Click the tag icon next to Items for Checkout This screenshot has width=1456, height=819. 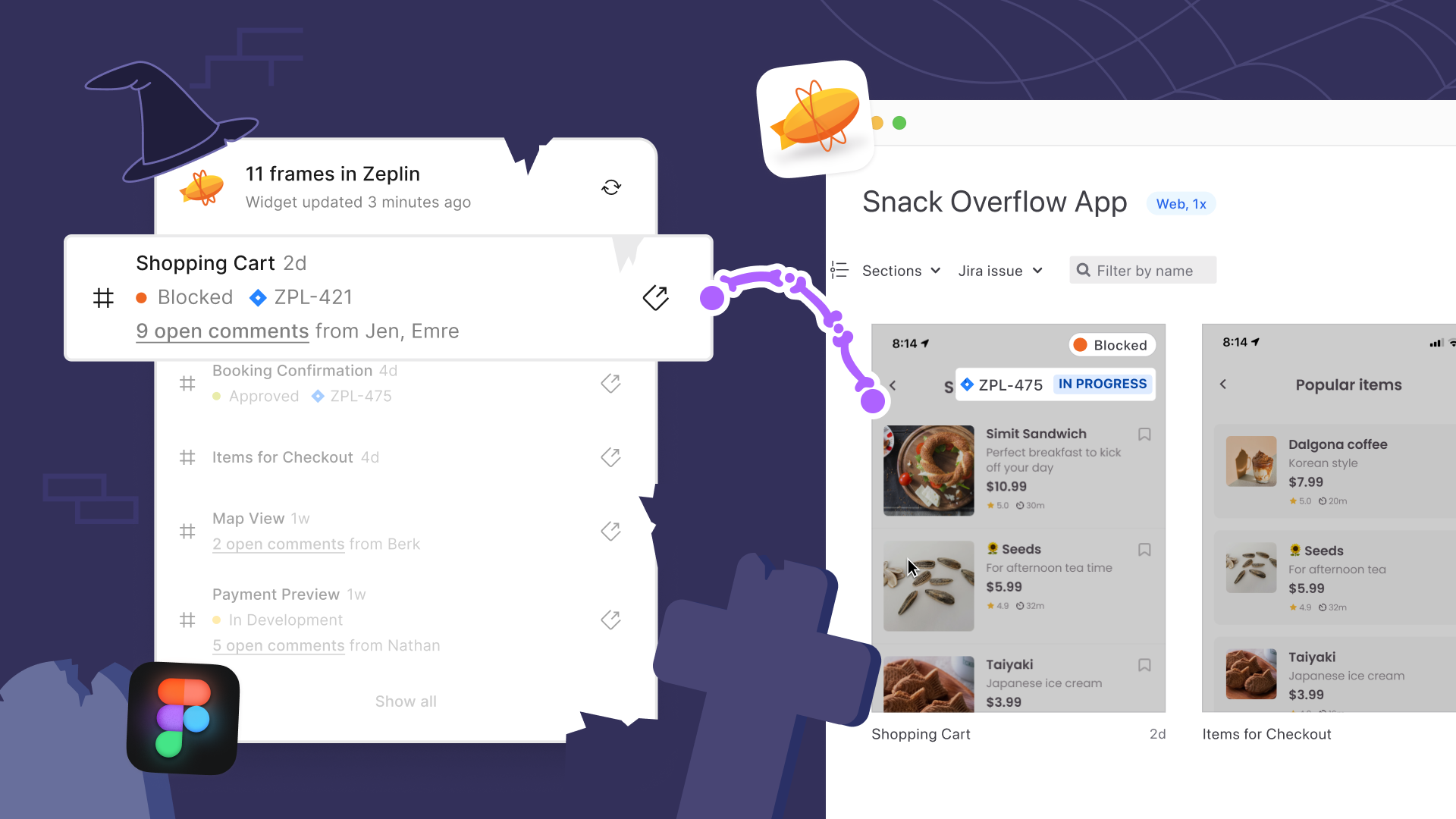pyautogui.click(x=611, y=457)
